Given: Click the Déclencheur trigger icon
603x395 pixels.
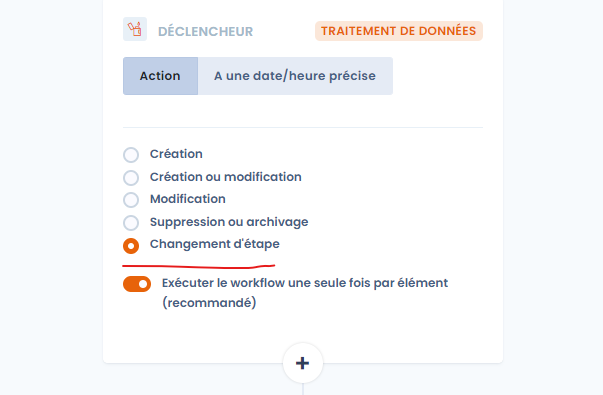Looking at the screenshot, I should 135,29.
